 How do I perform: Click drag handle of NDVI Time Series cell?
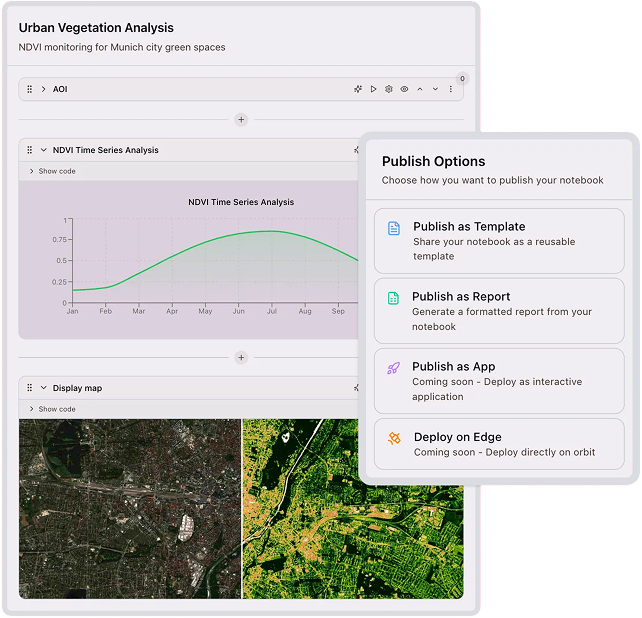(29, 150)
